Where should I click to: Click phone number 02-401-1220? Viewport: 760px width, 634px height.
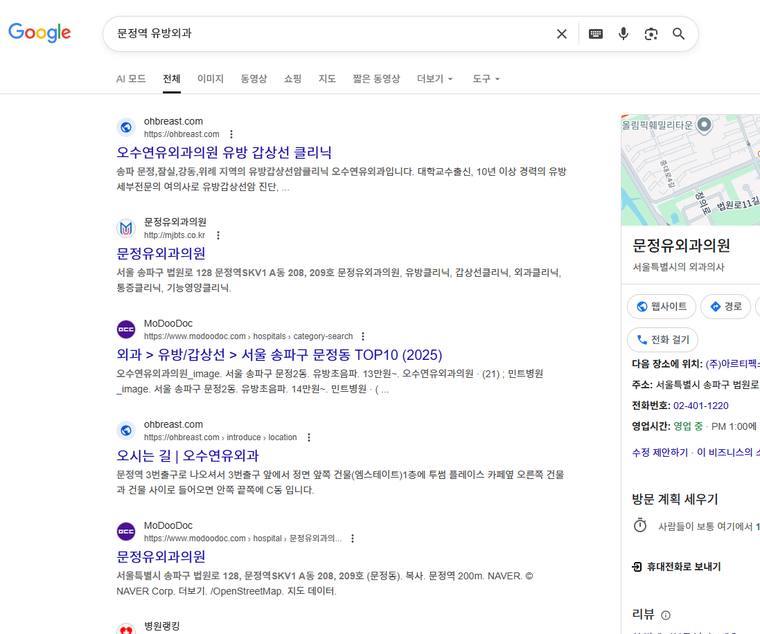701,406
